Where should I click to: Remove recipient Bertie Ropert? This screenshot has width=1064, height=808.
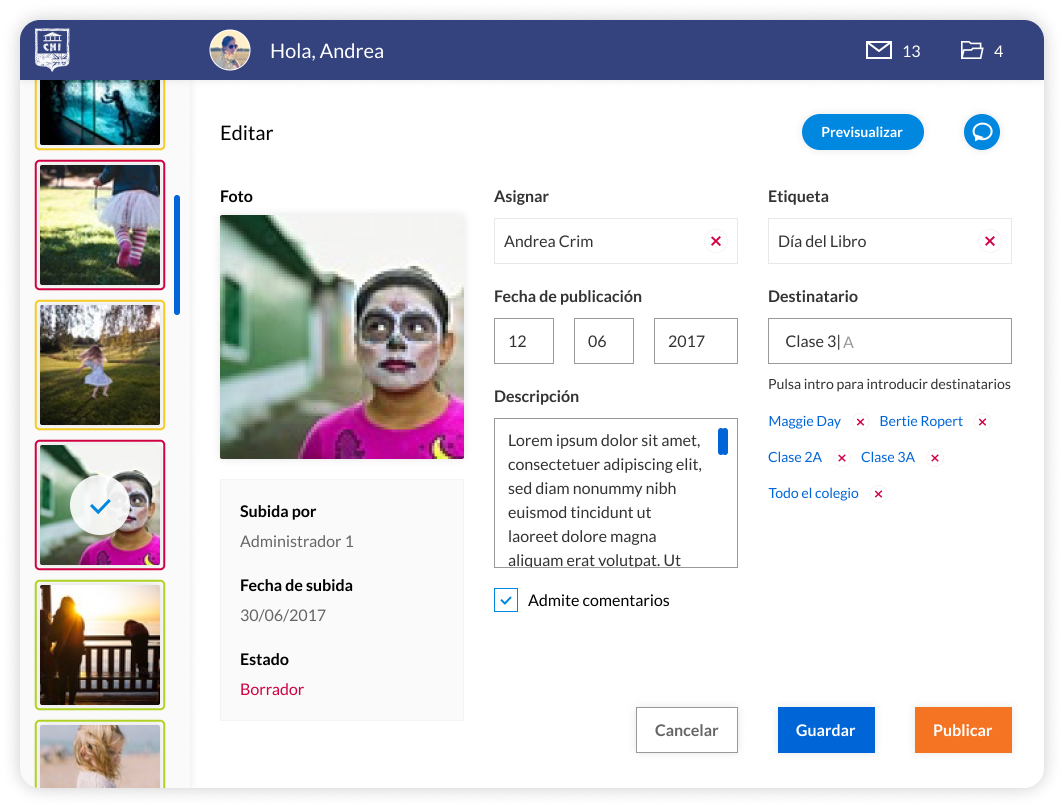point(982,422)
